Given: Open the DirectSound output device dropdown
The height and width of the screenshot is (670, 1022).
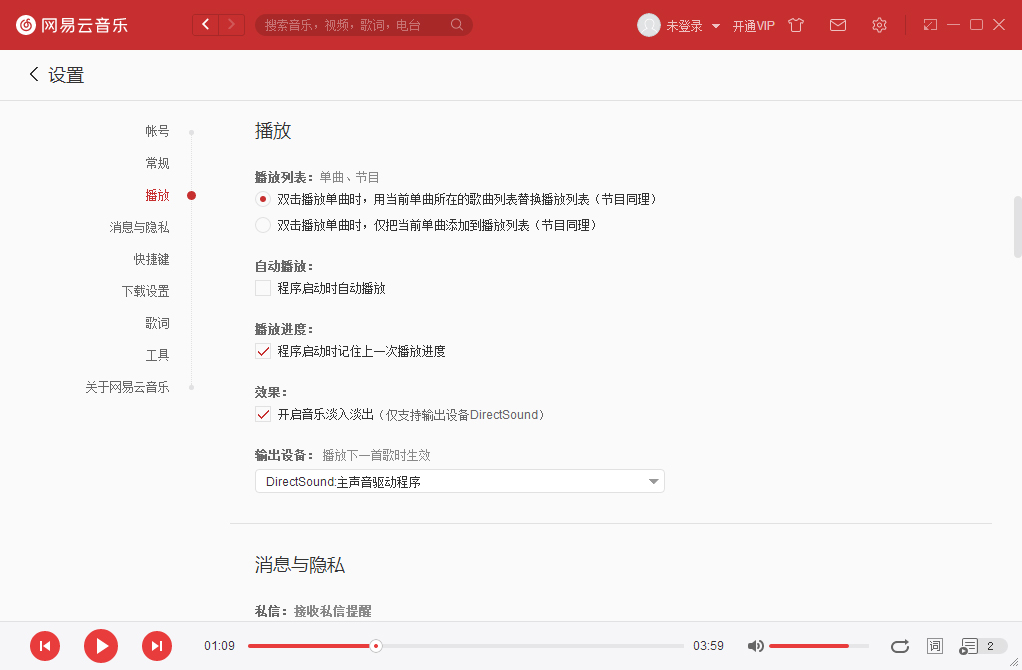Looking at the screenshot, I should click(459, 481).
